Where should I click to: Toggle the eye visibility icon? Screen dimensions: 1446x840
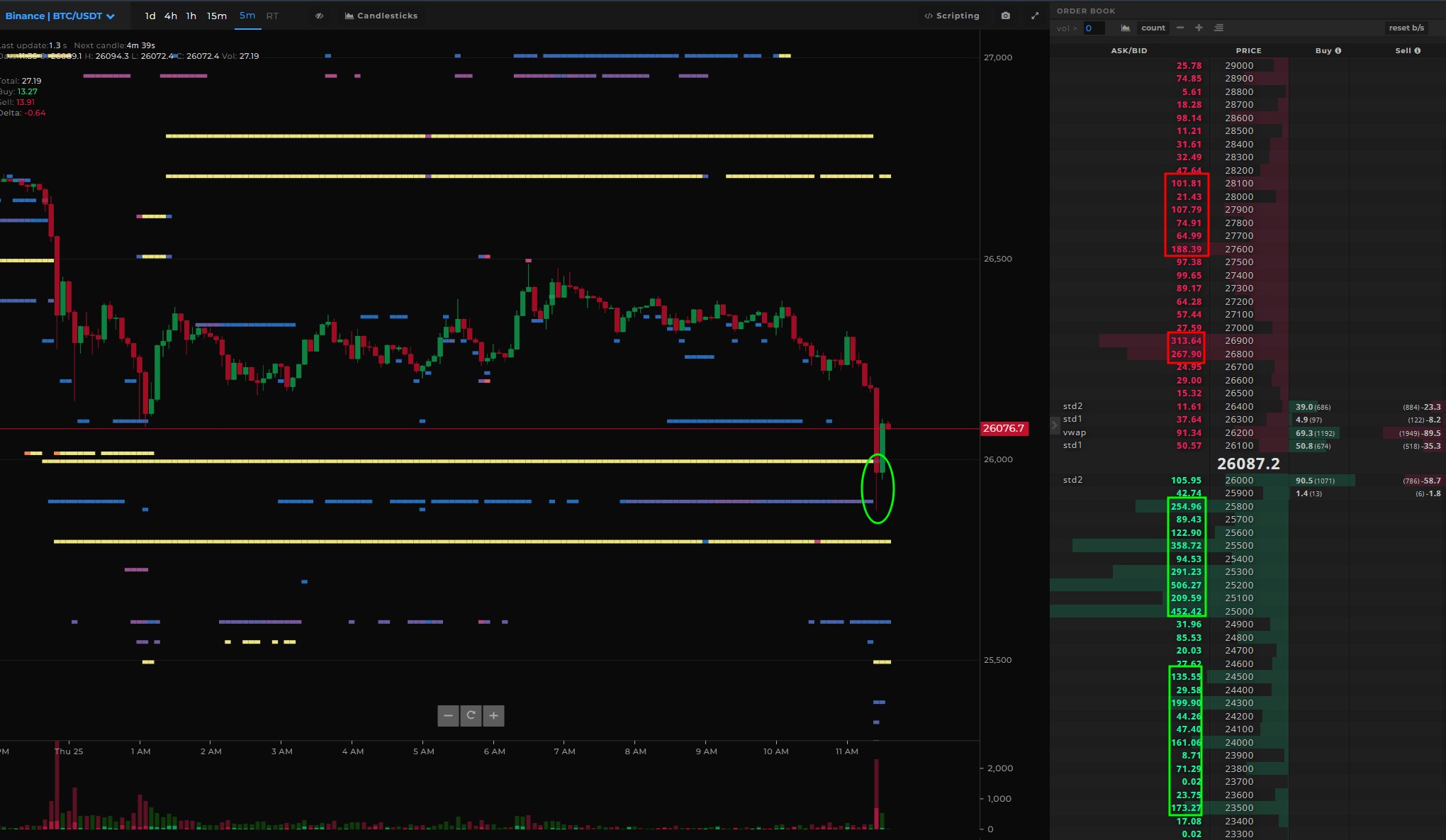(320, 16)
